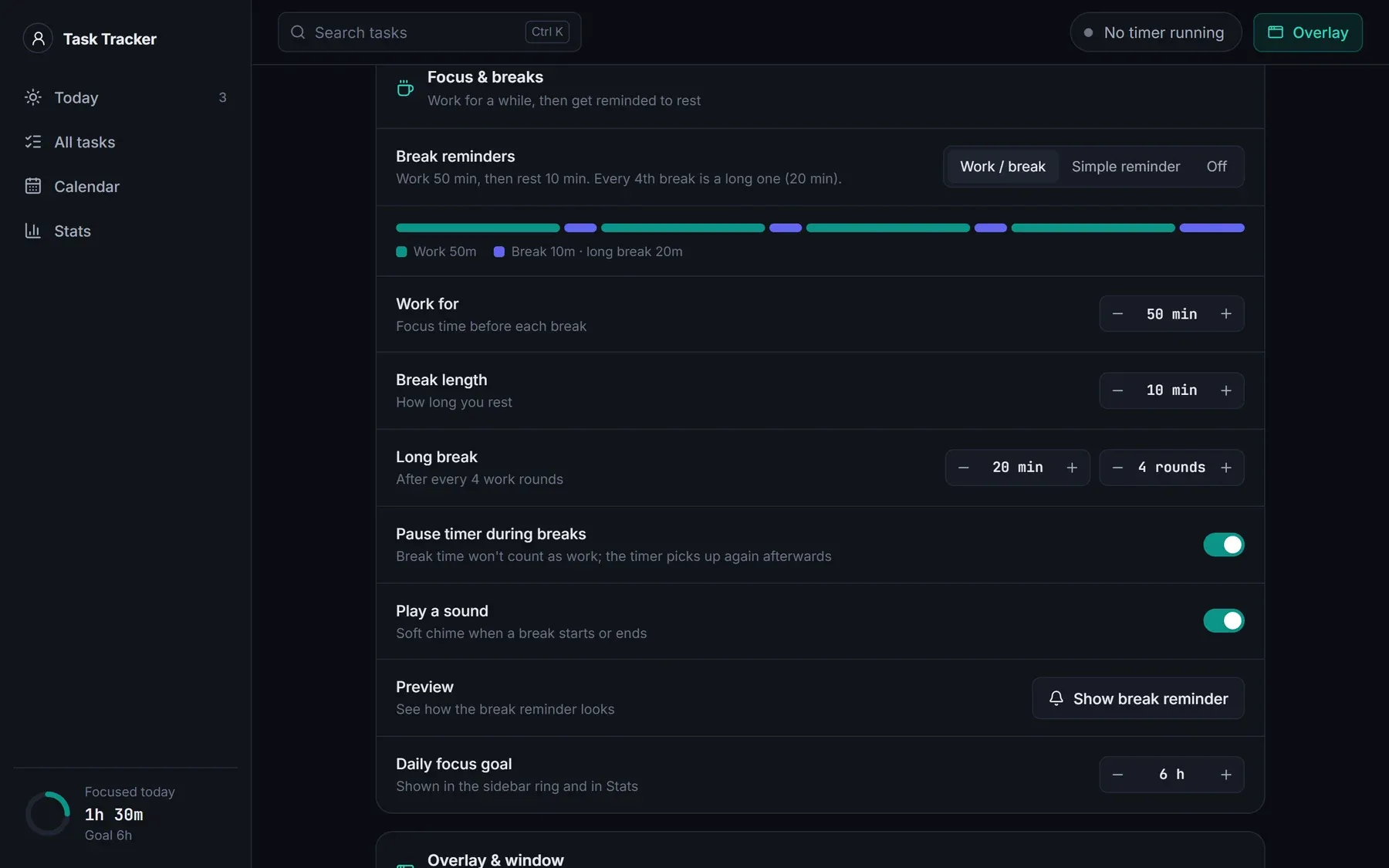Increase Break length with plus

click(1225, 390)
